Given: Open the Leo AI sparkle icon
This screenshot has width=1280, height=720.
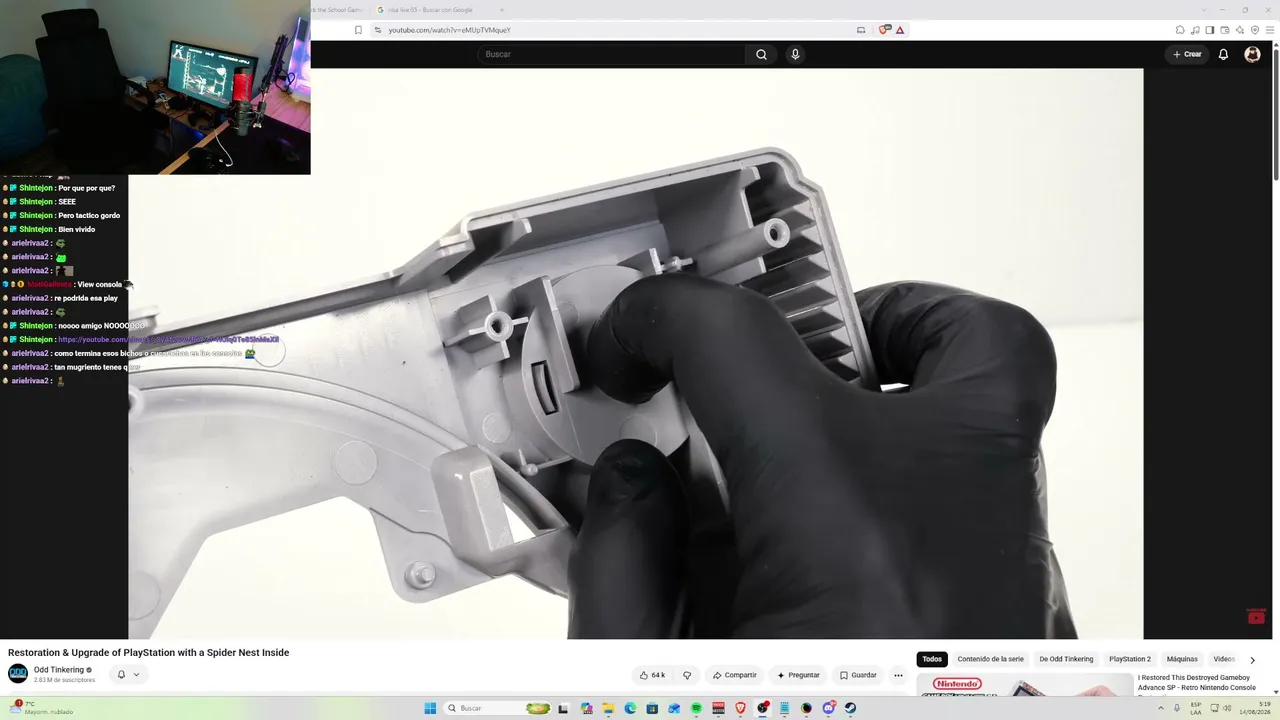Looking at the screenshot, I should point(1240,30).
